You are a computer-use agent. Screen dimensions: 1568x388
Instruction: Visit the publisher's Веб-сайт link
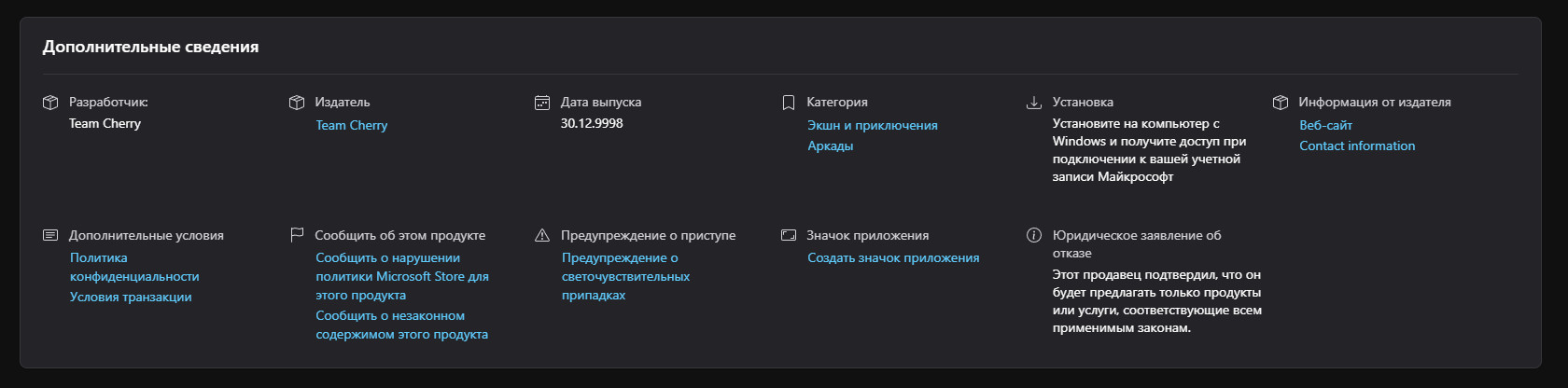(1325, 125)
